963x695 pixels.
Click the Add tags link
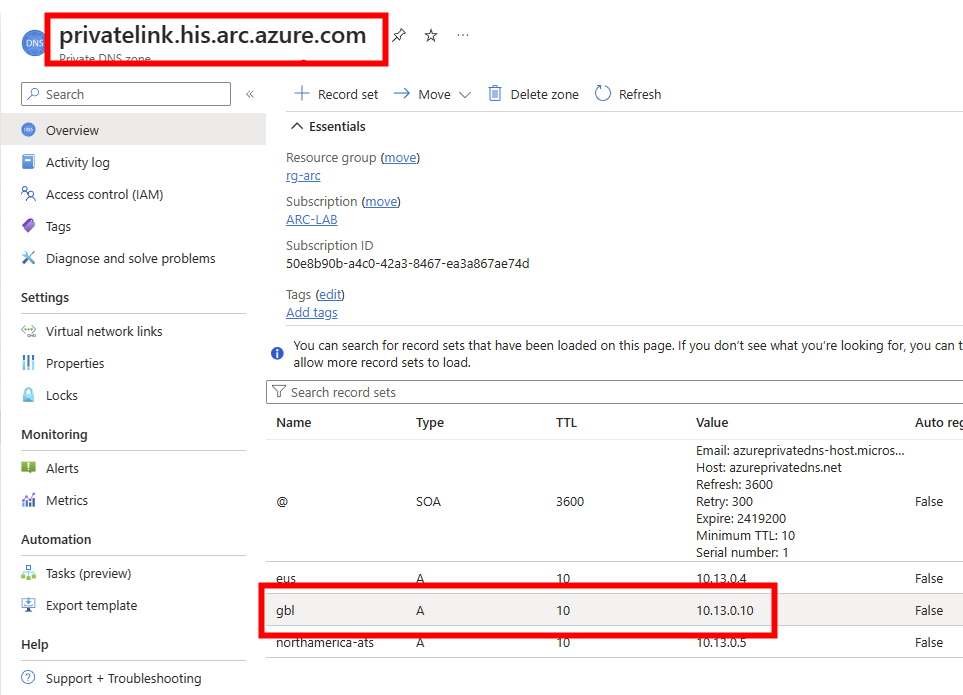coord(311,313)
